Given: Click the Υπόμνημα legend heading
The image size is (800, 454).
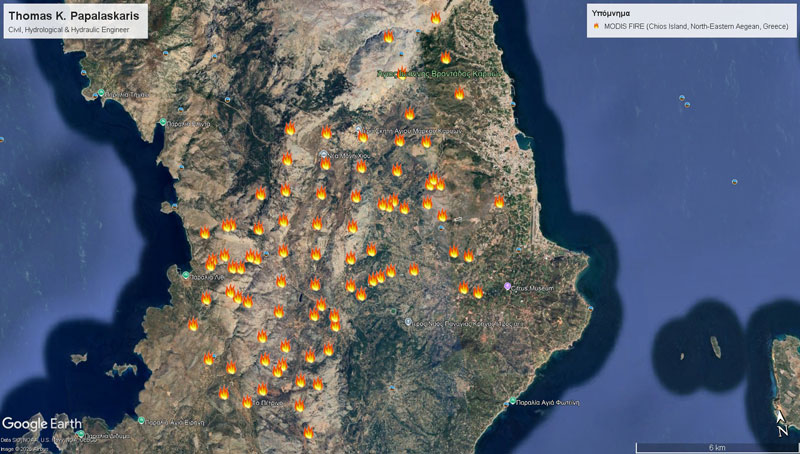Looking at the screenshot, I should point(611,13).
